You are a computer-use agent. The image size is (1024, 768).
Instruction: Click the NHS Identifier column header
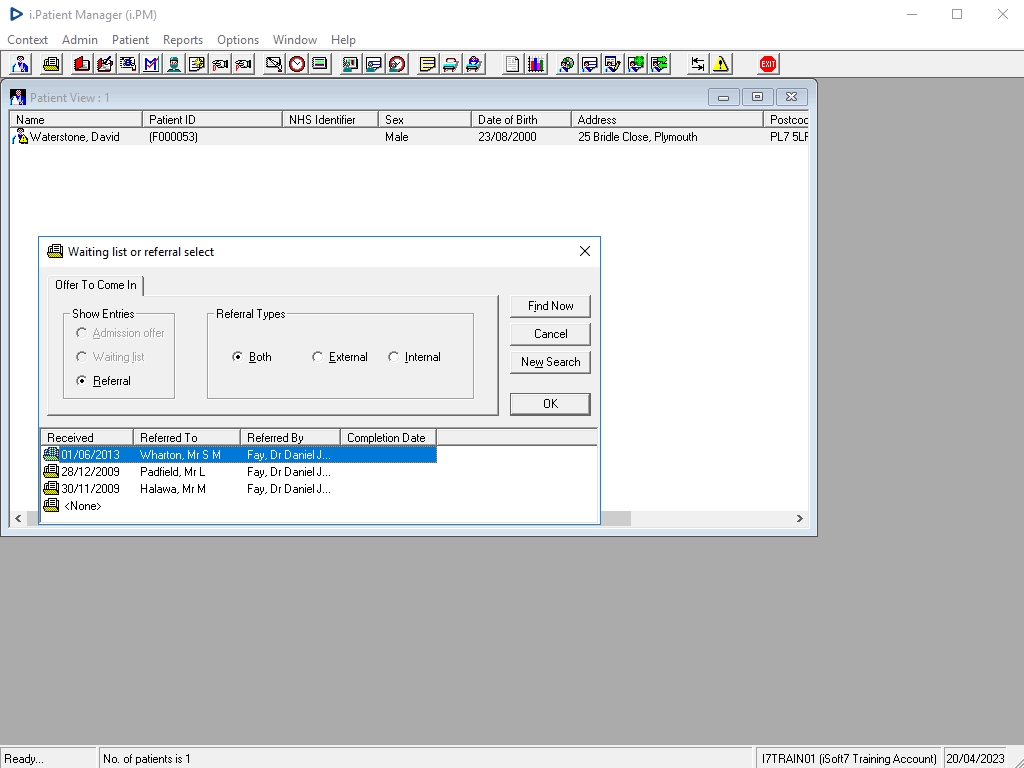[x=330, y=120]
